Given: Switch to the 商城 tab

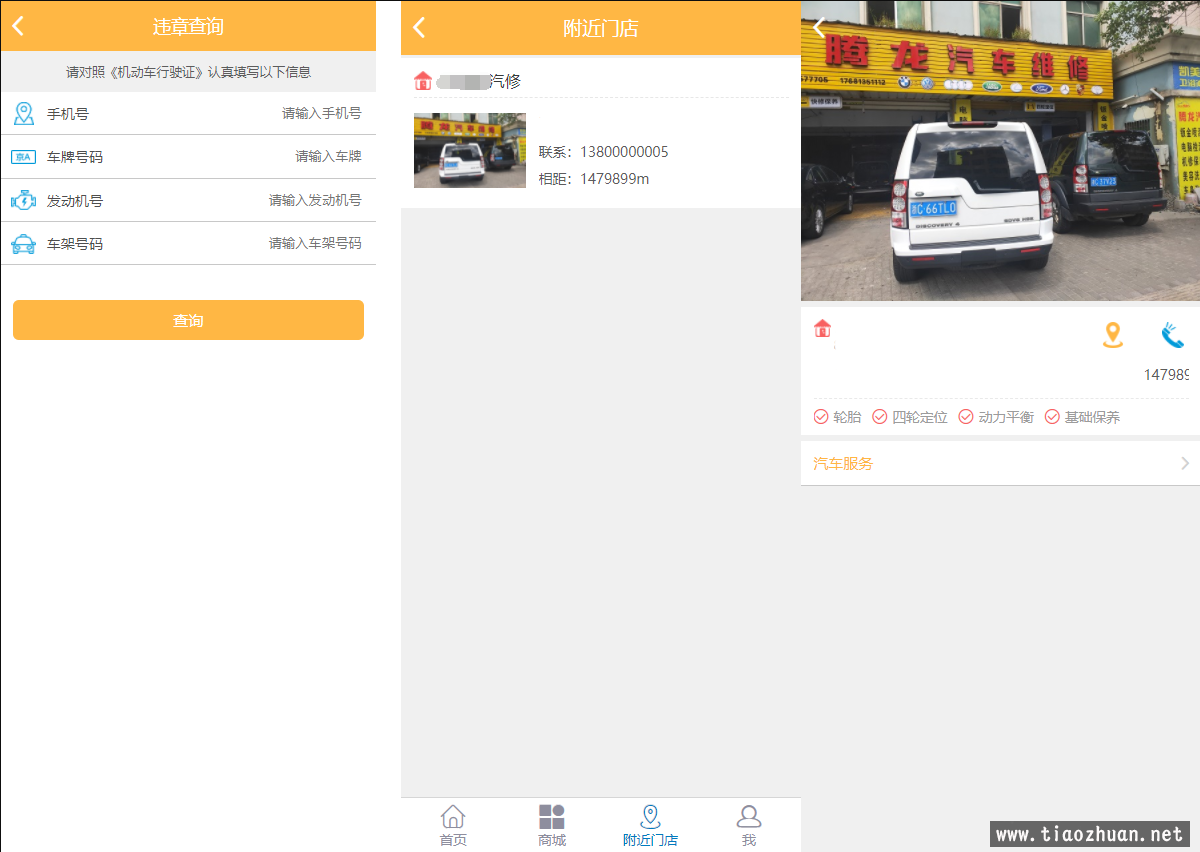Looking at the screenshot, I should pyautogui.click(x=552, y=825).
